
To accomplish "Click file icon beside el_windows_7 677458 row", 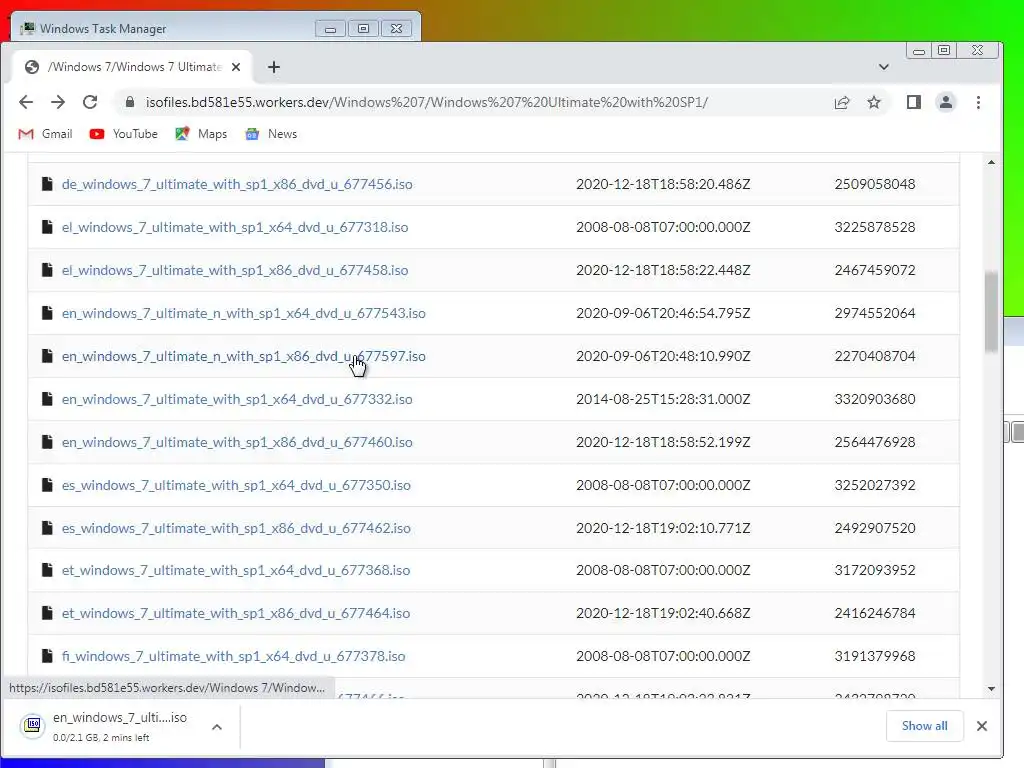I will 47,270.
